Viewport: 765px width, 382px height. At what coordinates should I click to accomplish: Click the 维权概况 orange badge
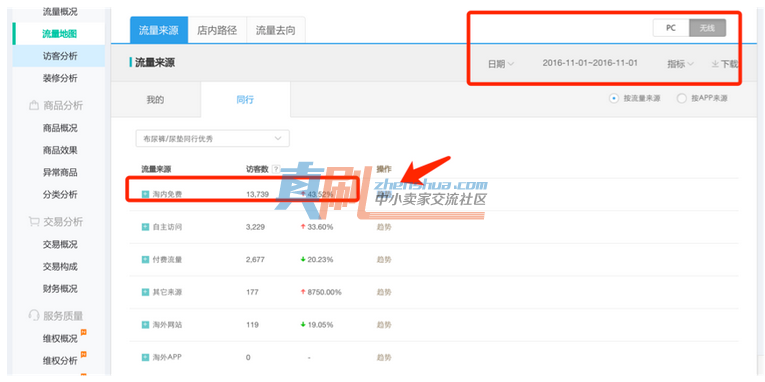click(83, 332)
